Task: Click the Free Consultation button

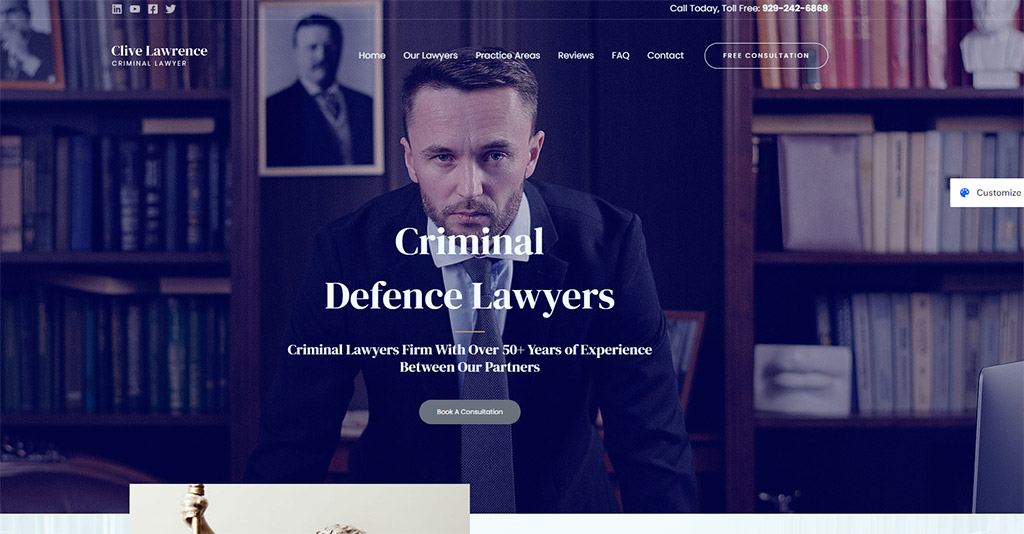Action: (x=766, y=55)
